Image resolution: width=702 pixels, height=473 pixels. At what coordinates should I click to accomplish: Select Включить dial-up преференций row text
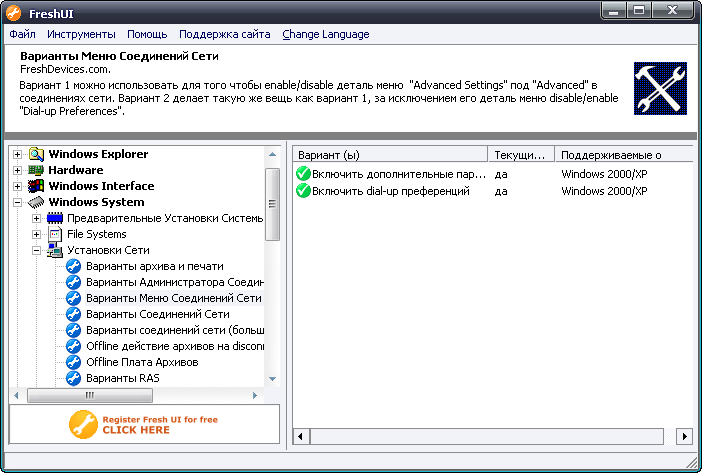click(391, 191)
